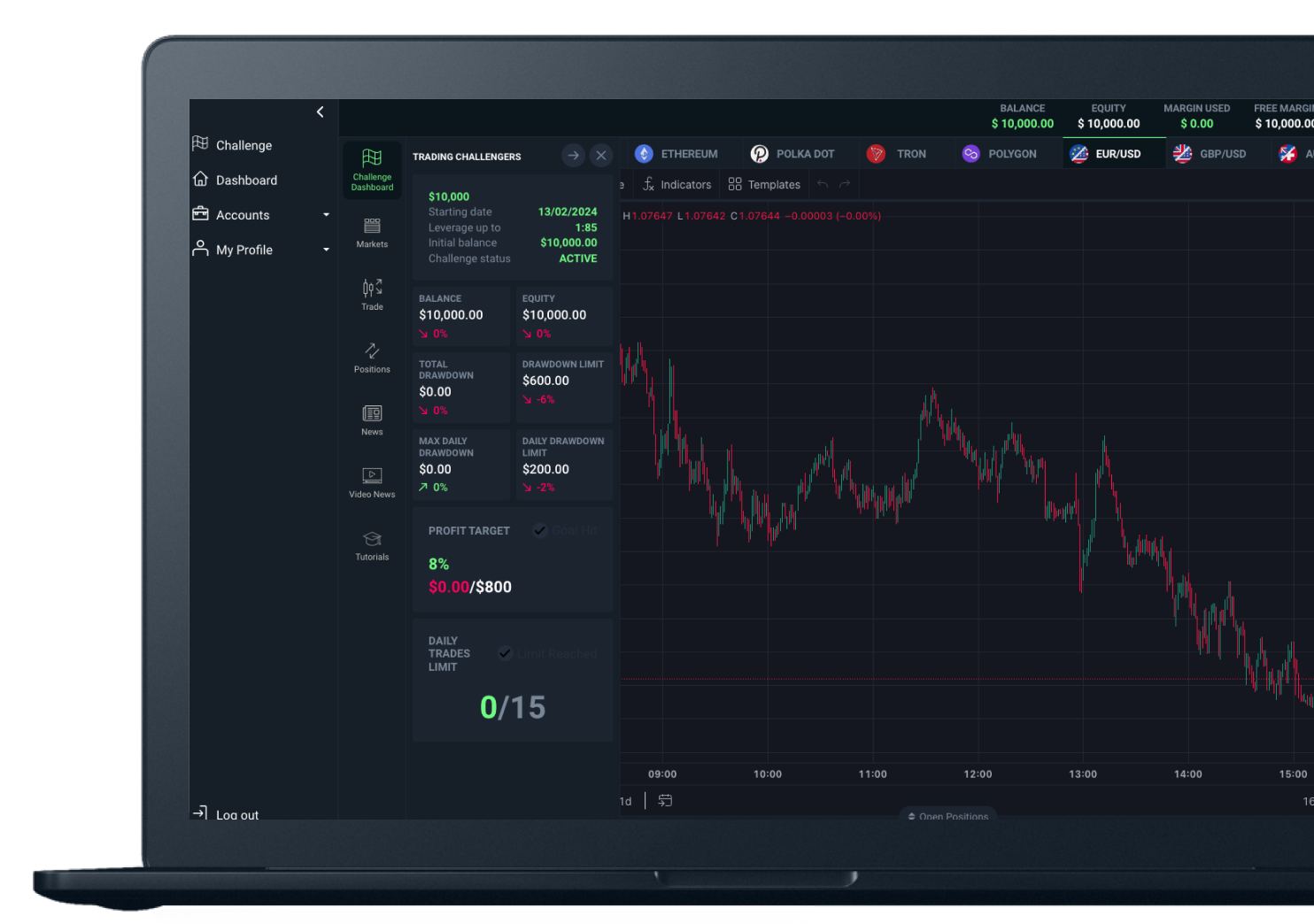The image size is (1314, 924).
Task: Click the top bar Balance $10,000.00
Action: (x=1023, y=124)
